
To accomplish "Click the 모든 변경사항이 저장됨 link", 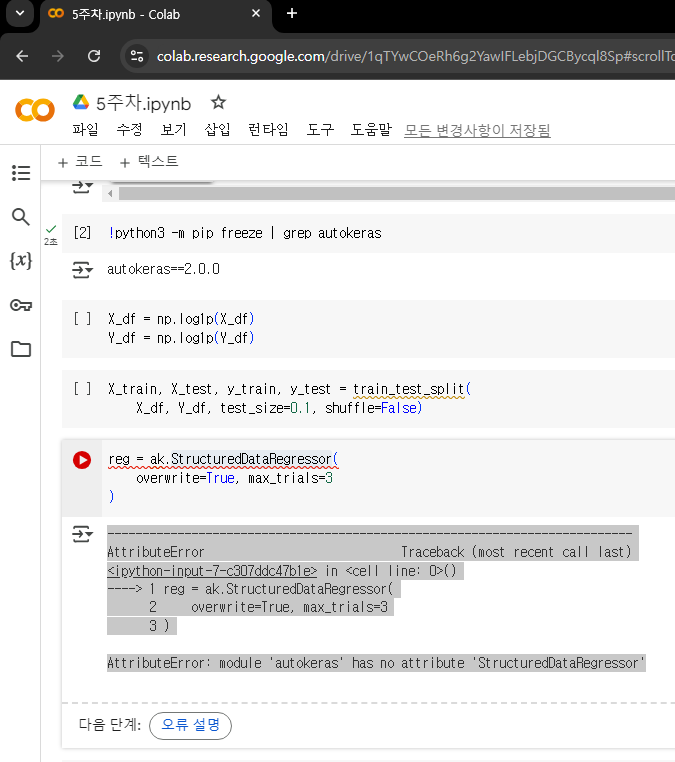I will coord(477,130).
